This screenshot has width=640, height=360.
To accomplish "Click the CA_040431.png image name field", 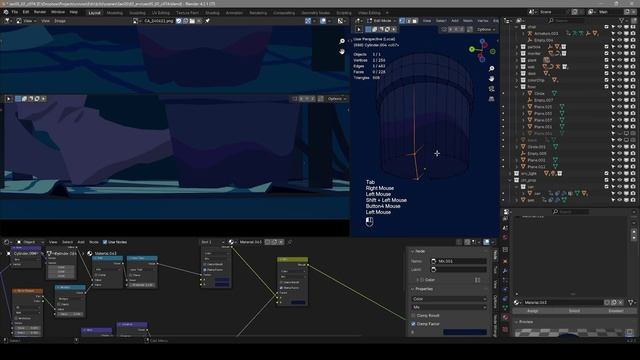I will click(x=159, y=20).
